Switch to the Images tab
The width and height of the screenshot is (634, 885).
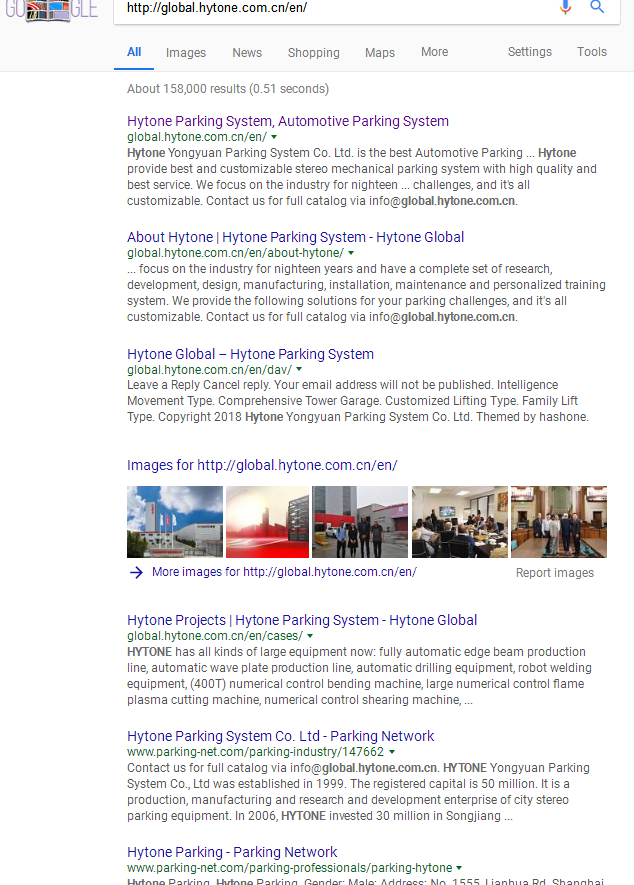pos(186,52)
